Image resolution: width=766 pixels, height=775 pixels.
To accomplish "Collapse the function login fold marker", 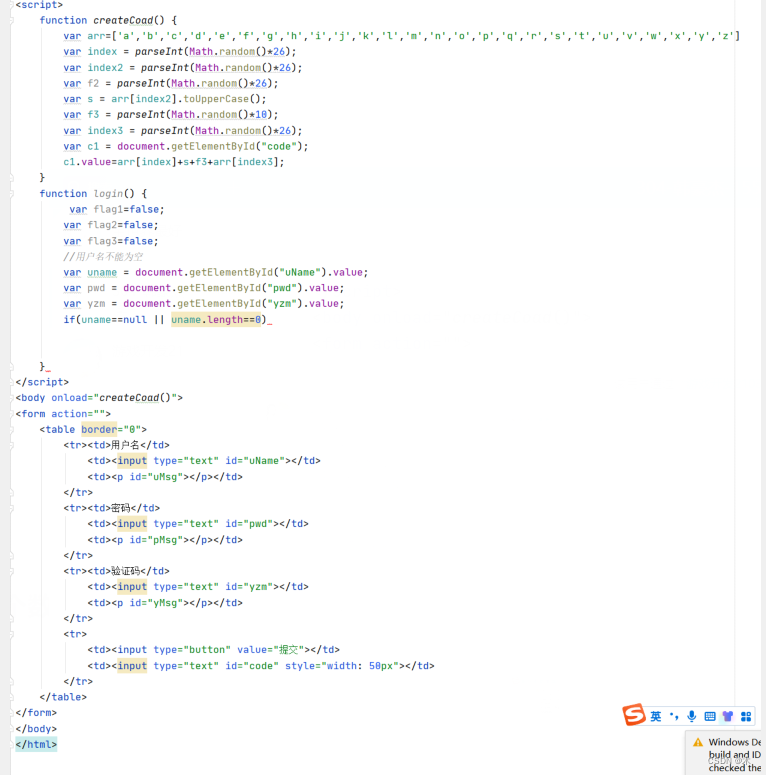I will 12,194.
